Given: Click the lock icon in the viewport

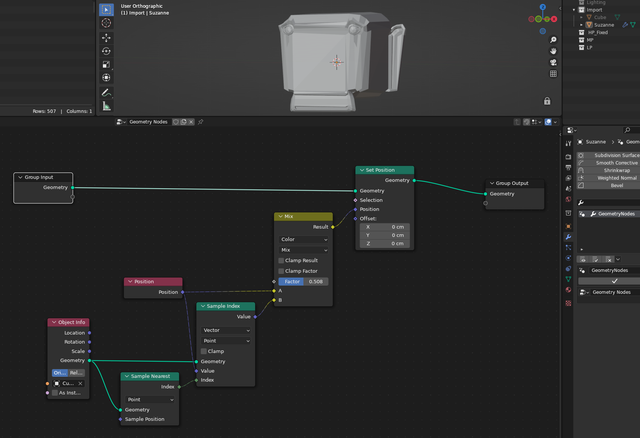Looking at the screenshot, I should [547, 101].
